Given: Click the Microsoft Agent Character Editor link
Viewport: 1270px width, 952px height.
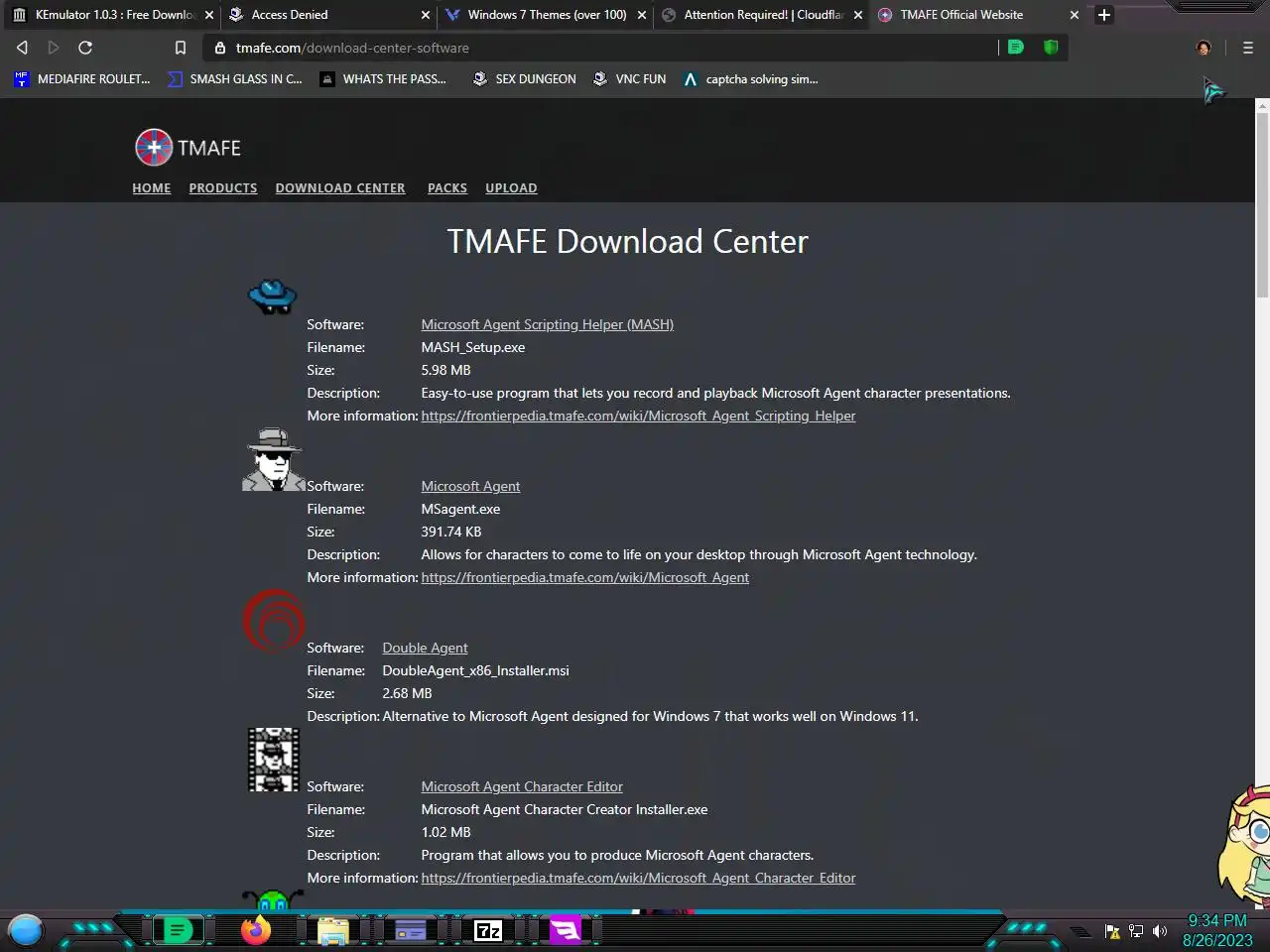Looking at the screenshot, I should pyautogui.click(x=522, y=786).
